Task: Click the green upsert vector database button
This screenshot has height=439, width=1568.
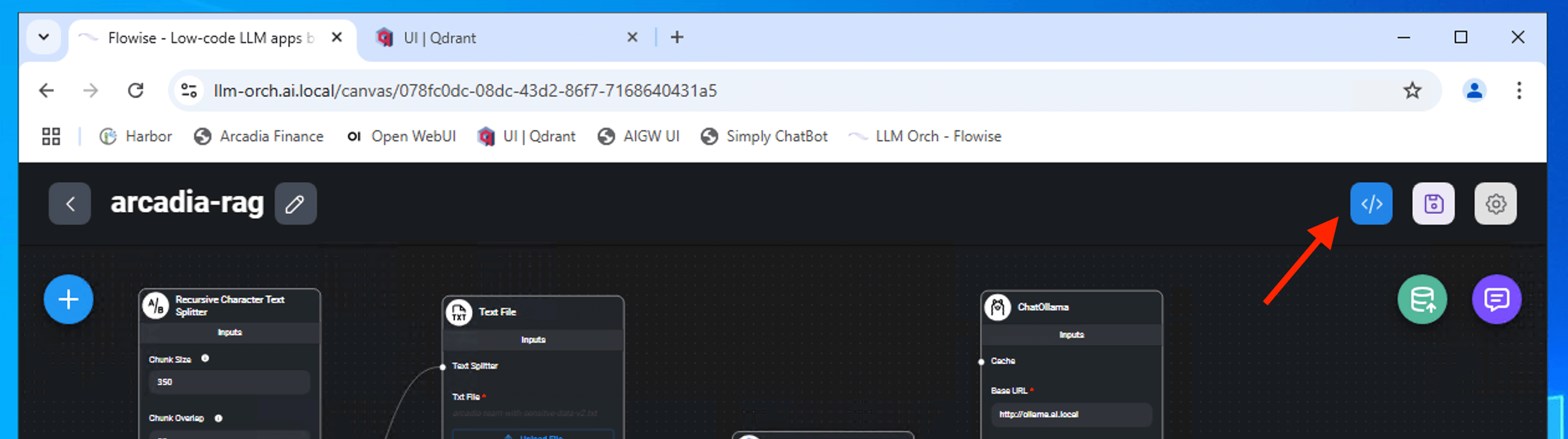Action: 1421,299
